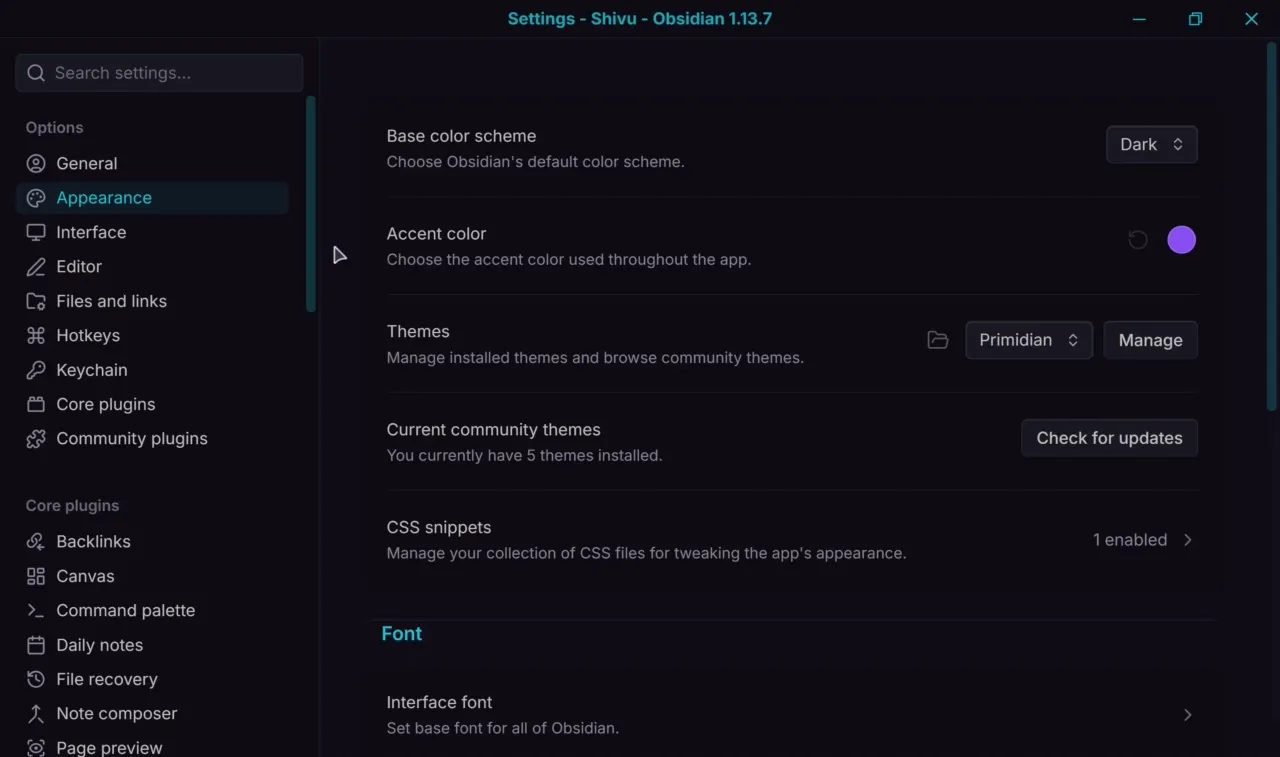Select the Appearance settings tab
Screen dimensions: 1280x757
pos(152,198)
